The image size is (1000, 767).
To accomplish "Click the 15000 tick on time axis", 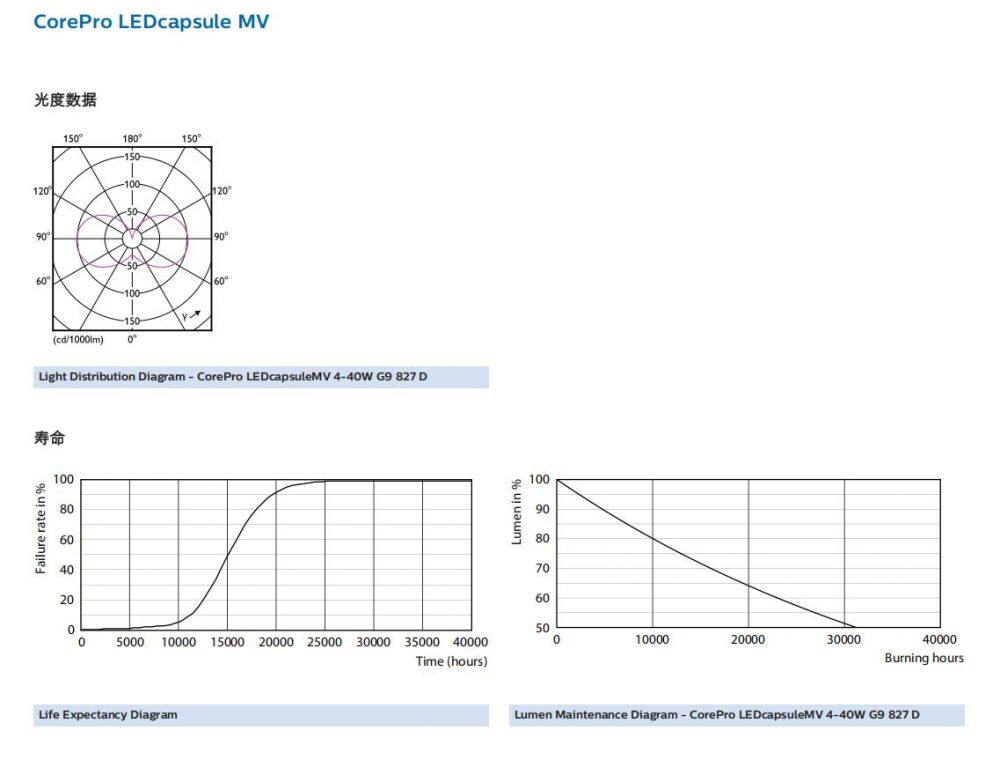I will click(228, 642).
